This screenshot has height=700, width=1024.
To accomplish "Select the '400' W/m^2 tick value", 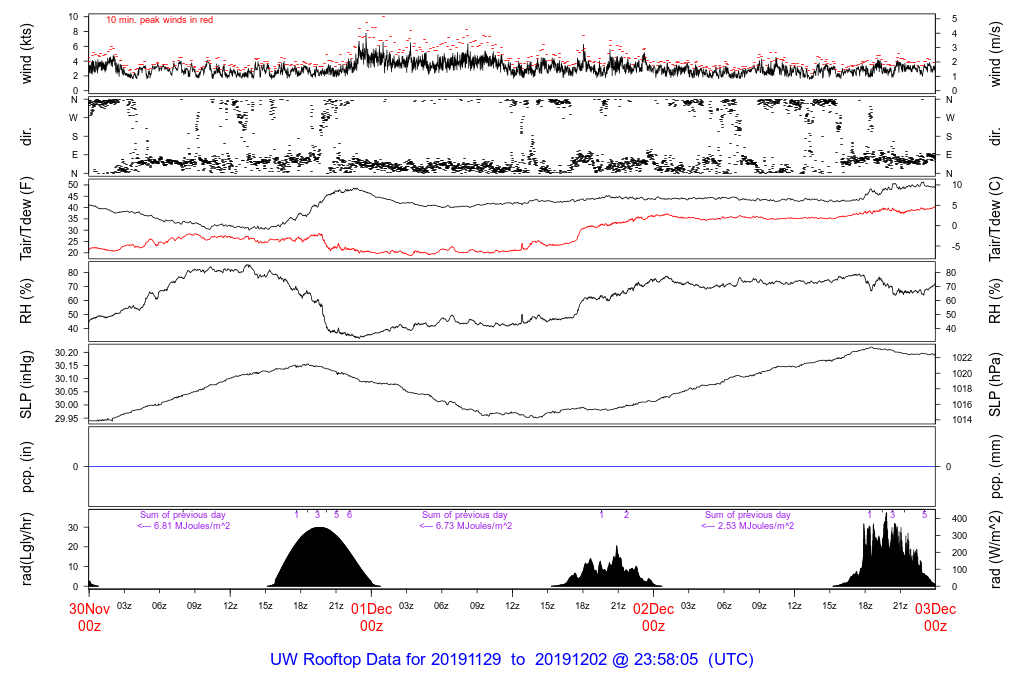I will pyautogui.click(x=959, y=519).
